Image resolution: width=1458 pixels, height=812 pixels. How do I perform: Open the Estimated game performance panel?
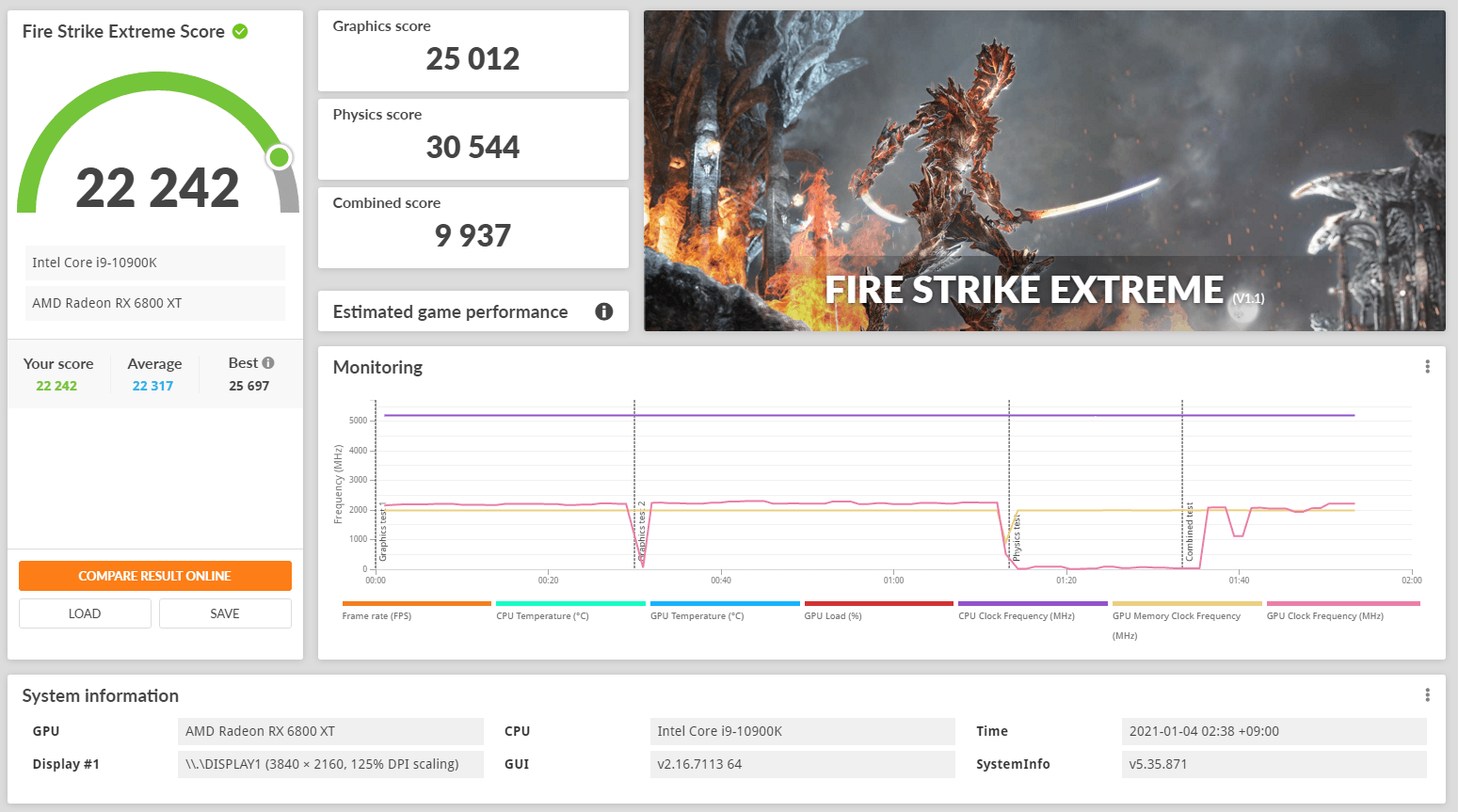tap(473, 311)
